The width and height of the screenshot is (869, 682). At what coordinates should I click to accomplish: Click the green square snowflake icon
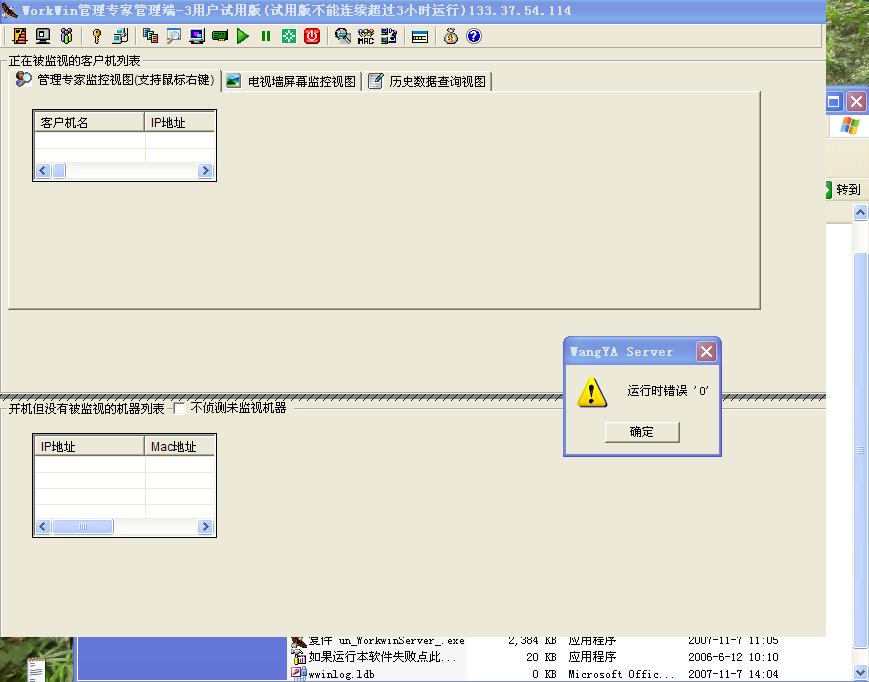pos(289,37)
